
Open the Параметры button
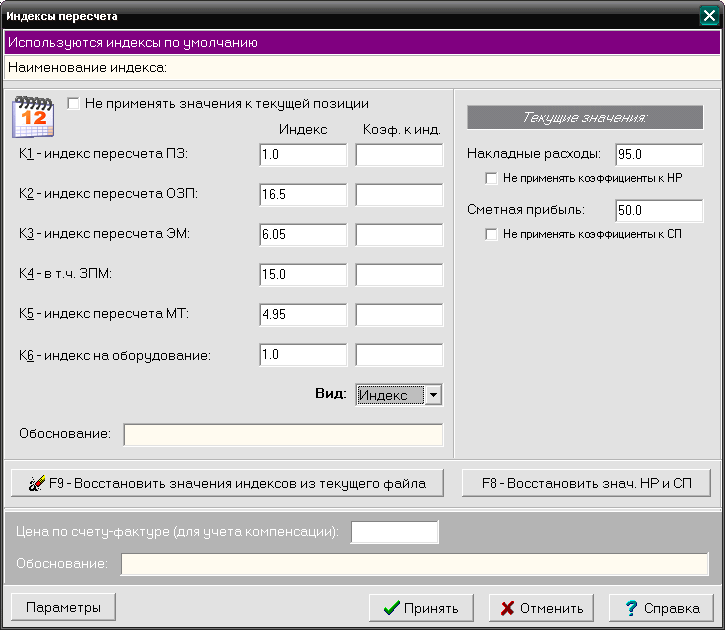63,607
